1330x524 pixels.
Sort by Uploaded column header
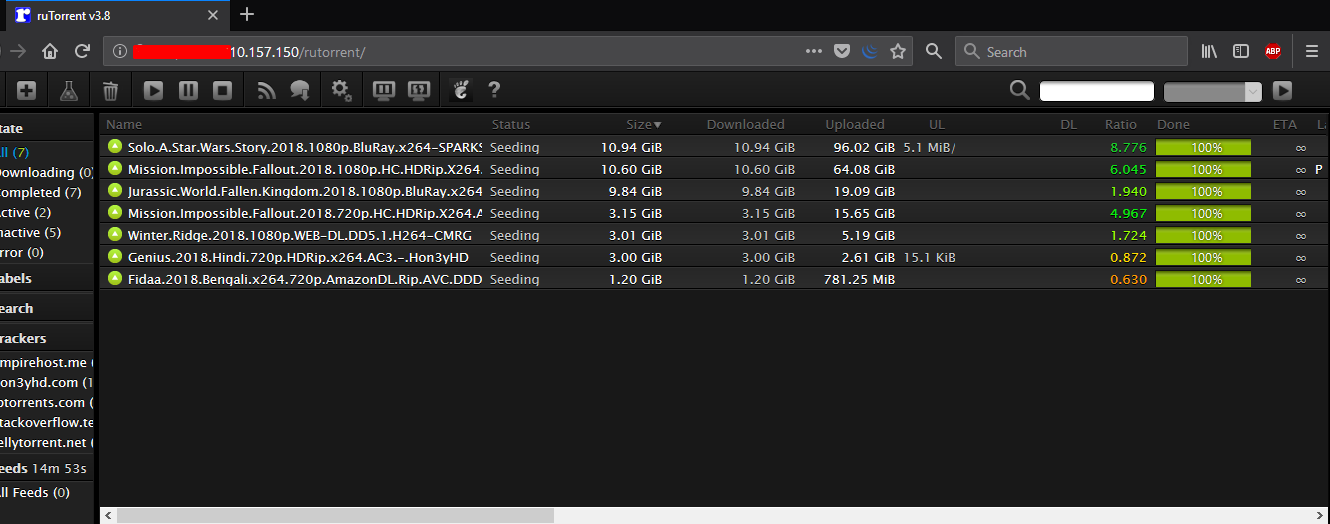coord(855,124)
